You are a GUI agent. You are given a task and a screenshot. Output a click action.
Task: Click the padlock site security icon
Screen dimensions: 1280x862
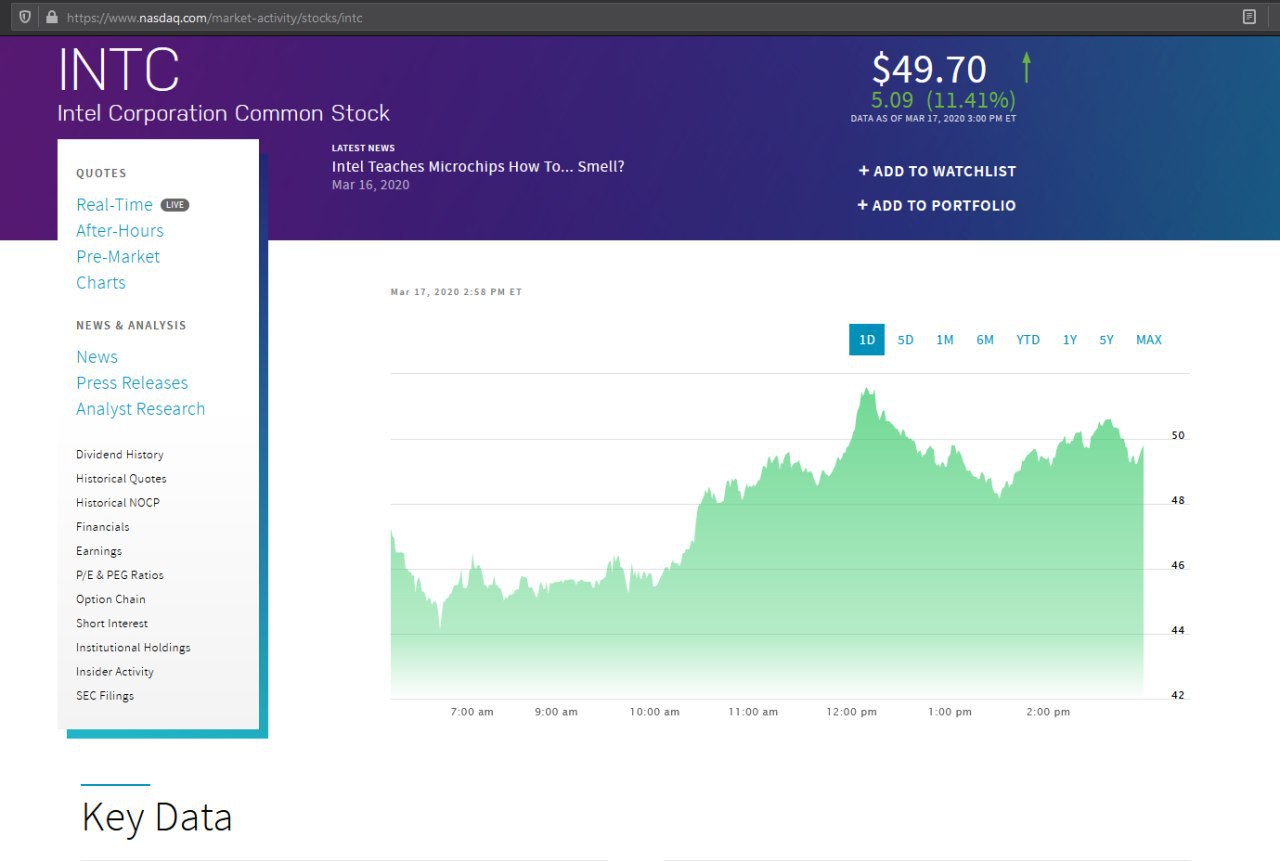[52, 17]
